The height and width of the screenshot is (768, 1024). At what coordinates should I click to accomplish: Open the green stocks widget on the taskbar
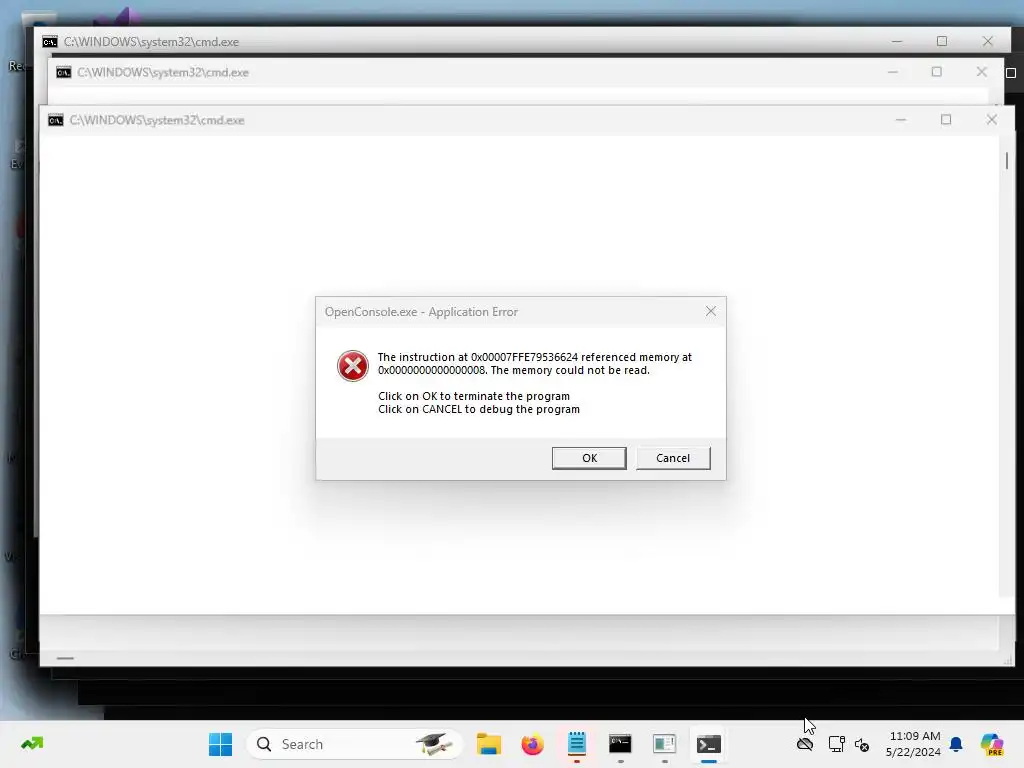[32, 743]
